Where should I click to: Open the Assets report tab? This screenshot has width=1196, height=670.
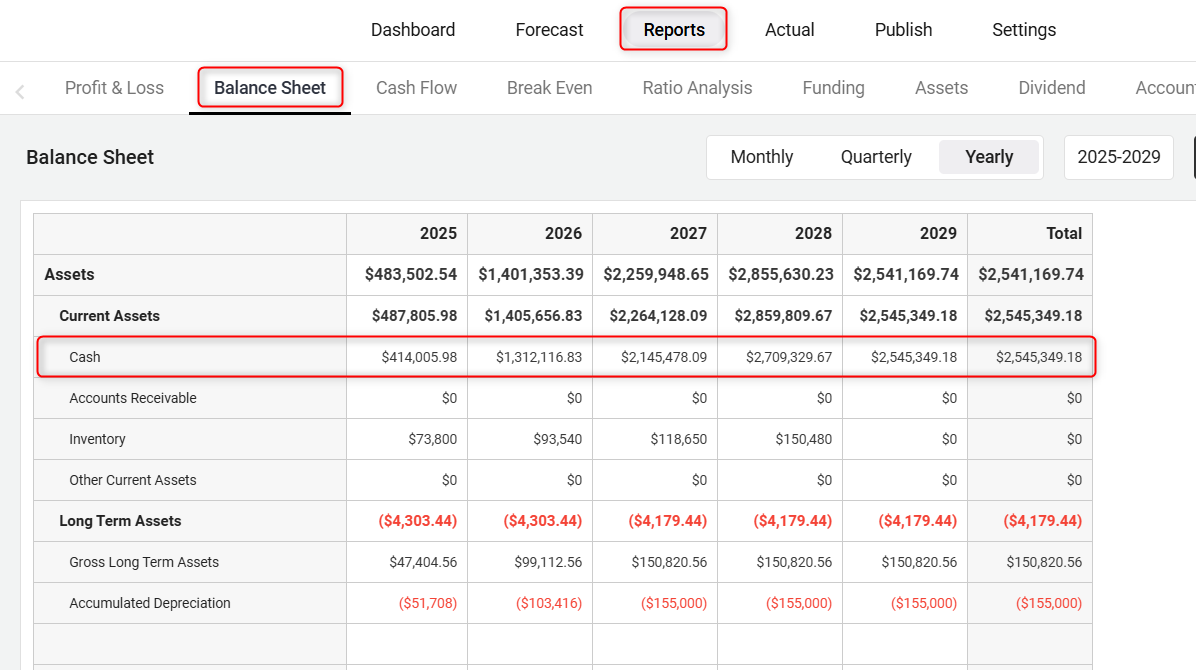(941, 88)
